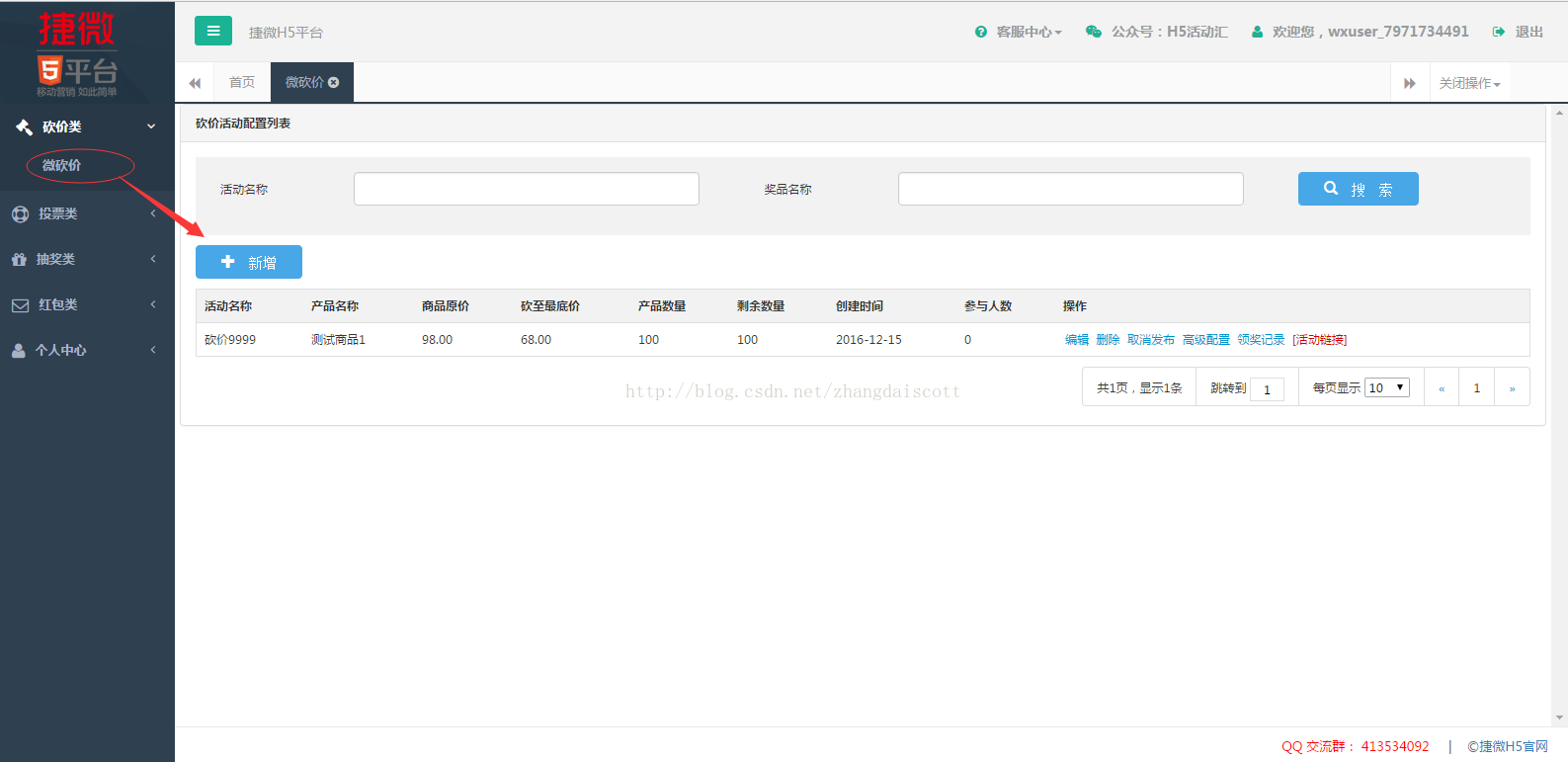The height and width of the screenshot is (762, 1568).
Task: Expand the 抽奖类 menu section
Action: click(x=153, y=259)
